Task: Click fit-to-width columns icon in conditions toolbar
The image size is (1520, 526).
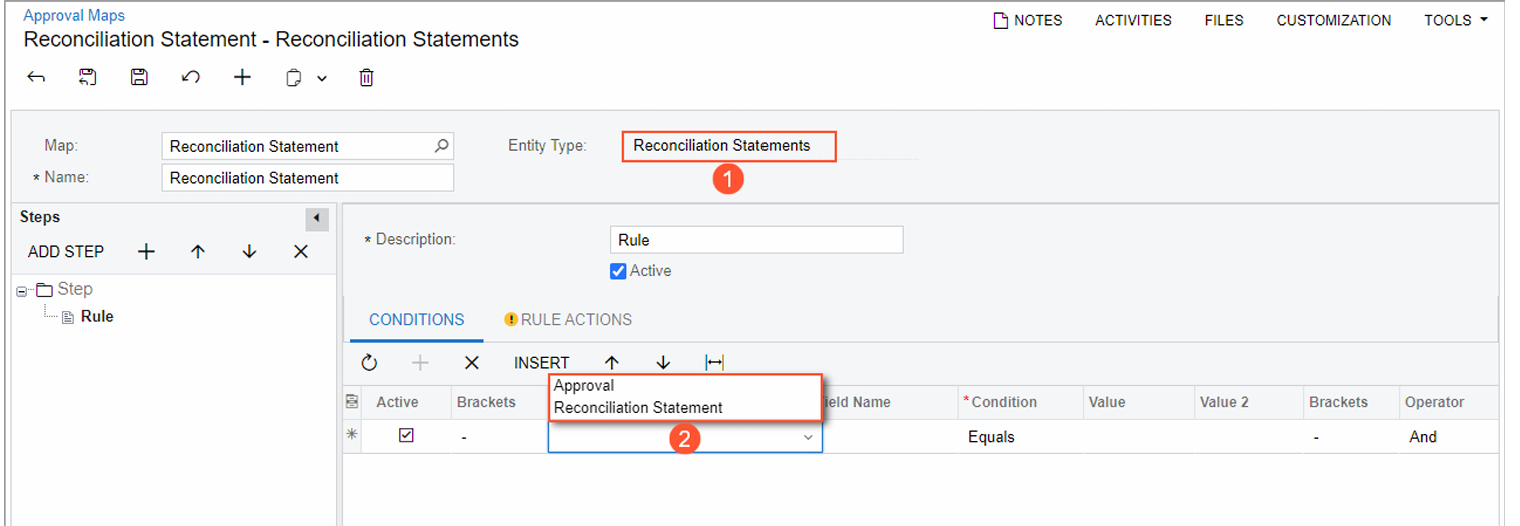Action: [714, 363]
